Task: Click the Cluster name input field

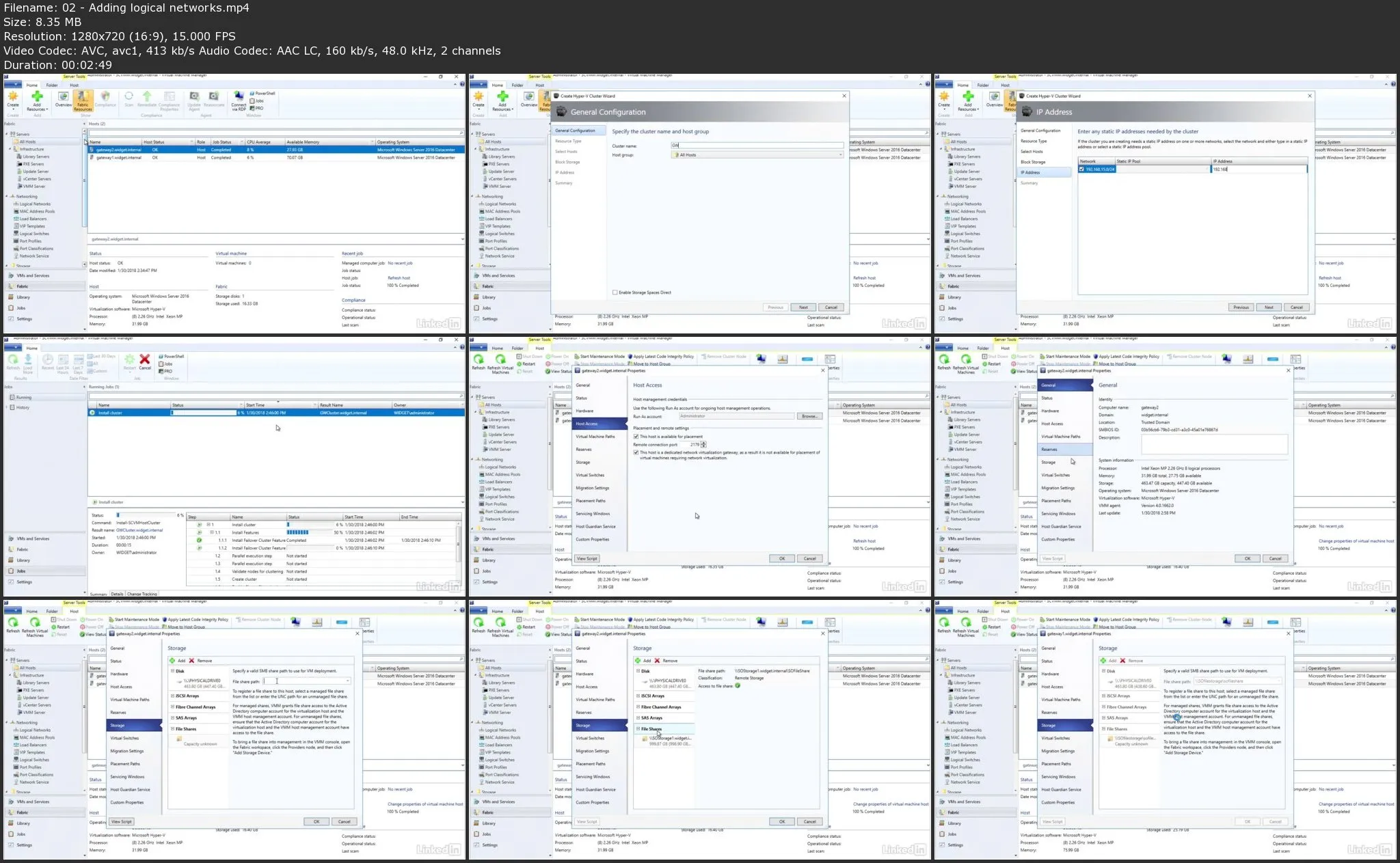Action: [757, 146]
